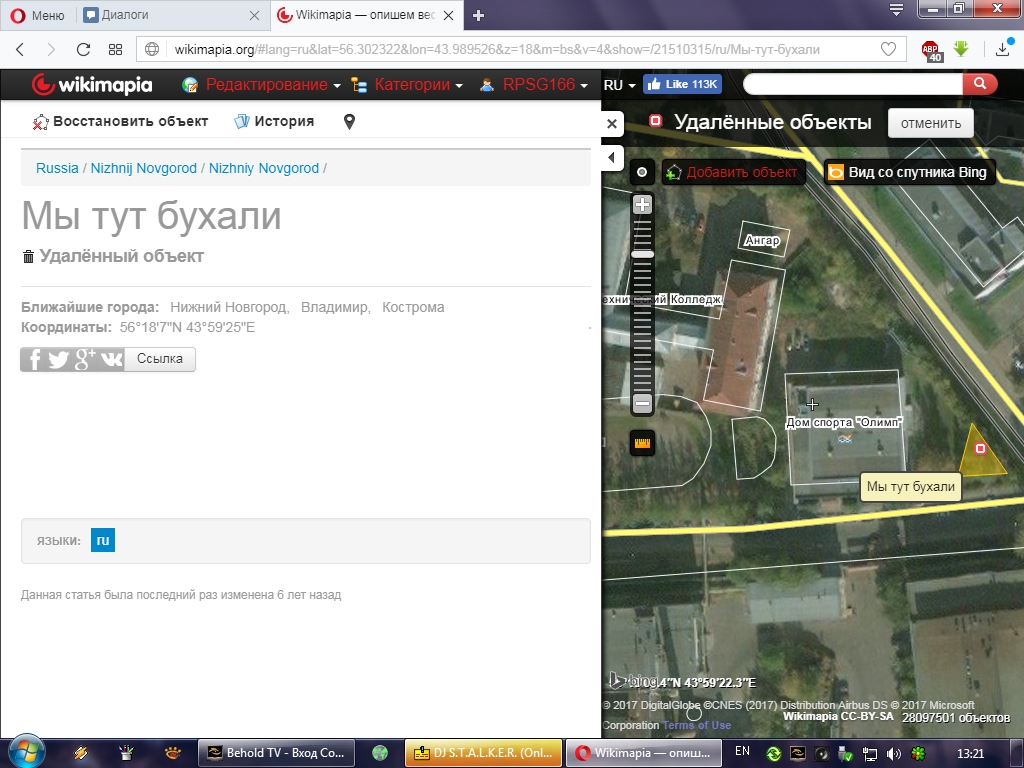Viewport: 1024px width, 768px height.
Task: Click Дом спорта "Олимп" map label
Action: tap(844, 422)
